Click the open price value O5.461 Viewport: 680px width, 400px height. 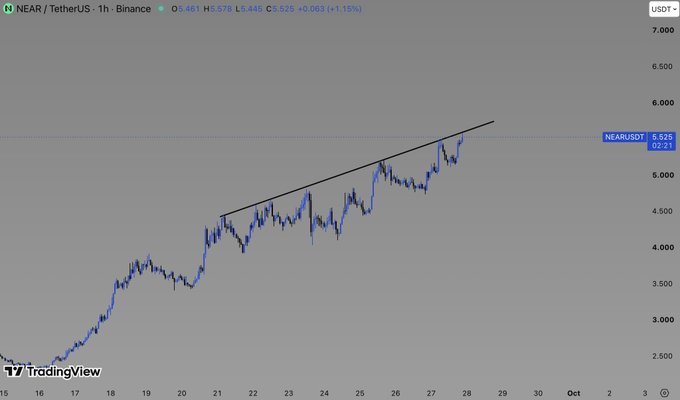[186, 9]
